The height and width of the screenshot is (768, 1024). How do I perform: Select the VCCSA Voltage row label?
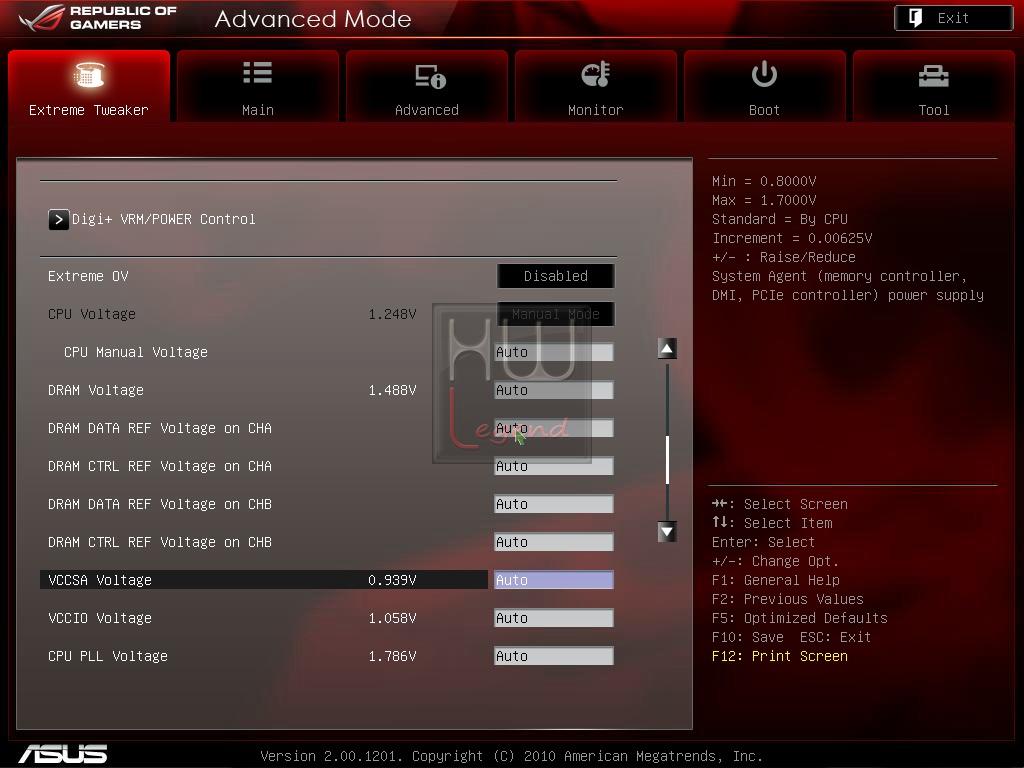100,580
